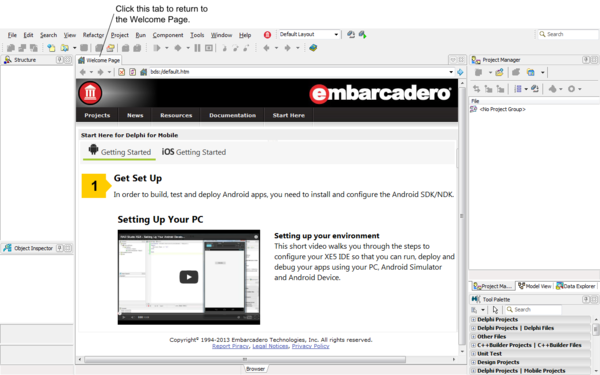Pin the Structure panel

59,60
